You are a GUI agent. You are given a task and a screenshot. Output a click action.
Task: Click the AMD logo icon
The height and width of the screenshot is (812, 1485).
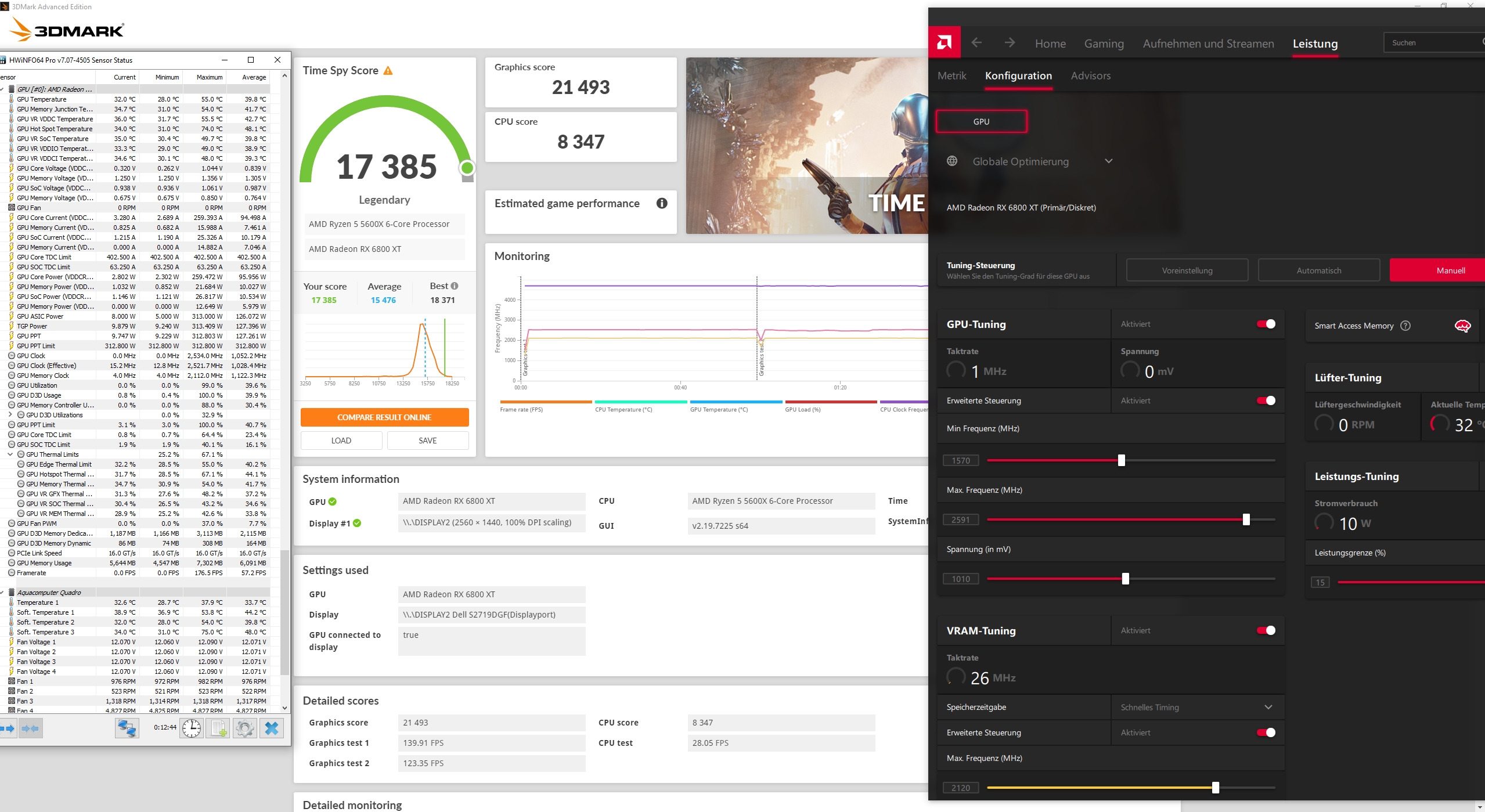coord(944,42)
